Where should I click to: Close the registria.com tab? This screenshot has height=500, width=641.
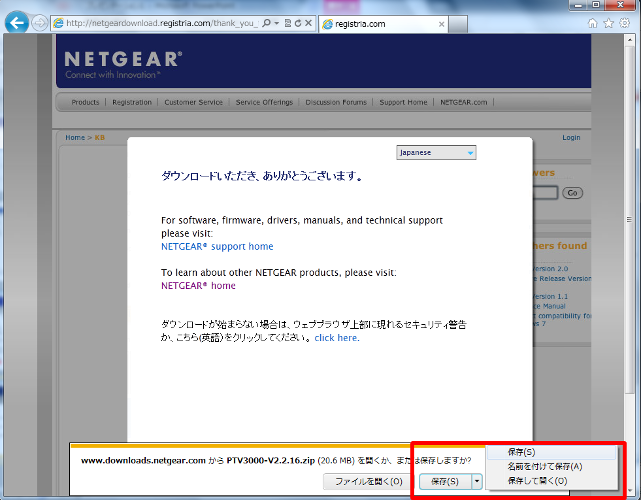442,24
